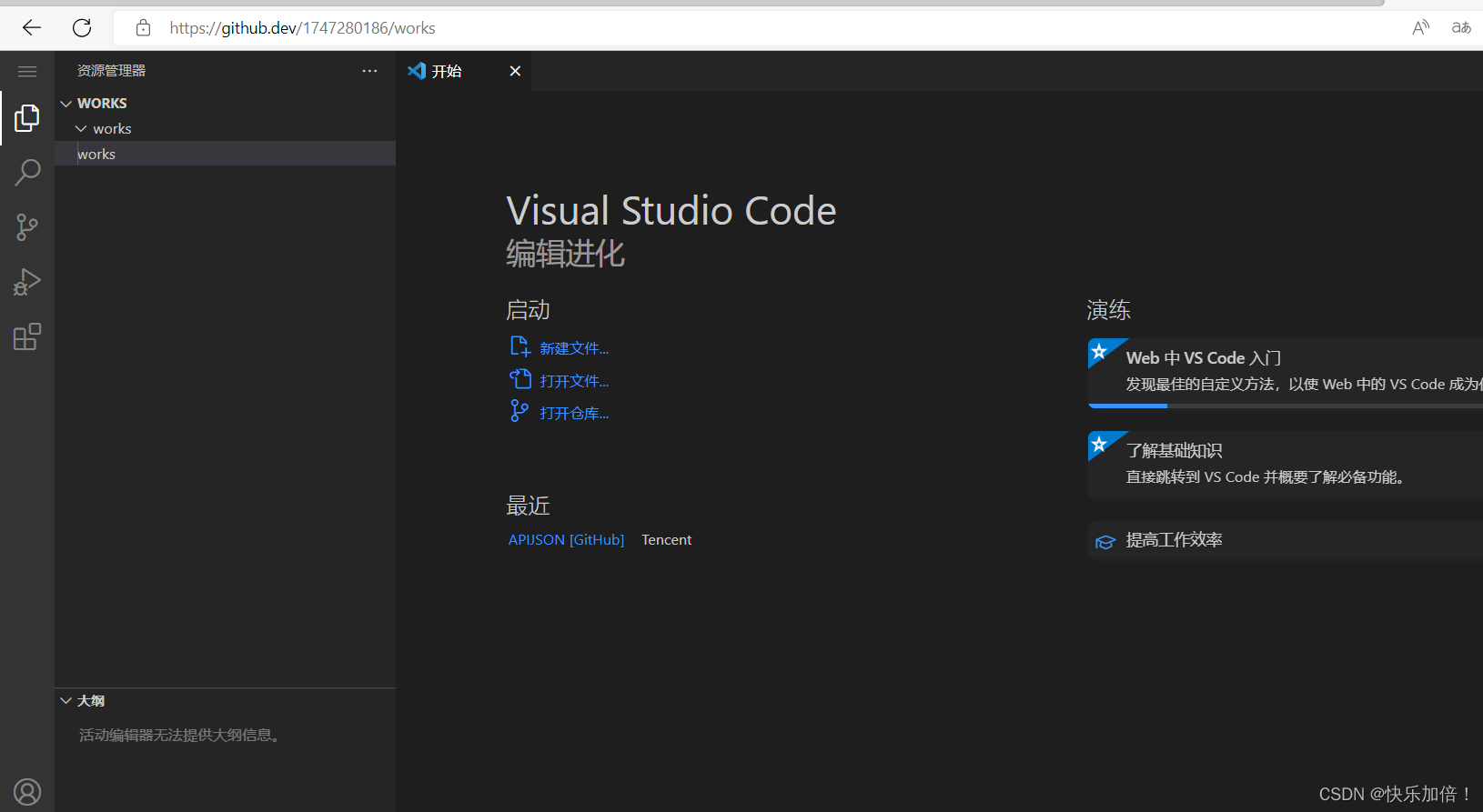Reload the browser page
The width and height of the screenshot is (1483, 812).
[82, 27]
